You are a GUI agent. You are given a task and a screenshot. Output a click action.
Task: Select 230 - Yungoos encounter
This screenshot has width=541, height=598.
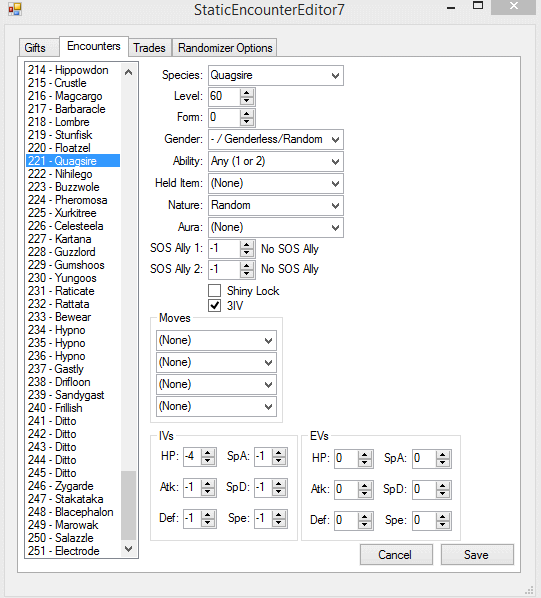pos(73,278)
